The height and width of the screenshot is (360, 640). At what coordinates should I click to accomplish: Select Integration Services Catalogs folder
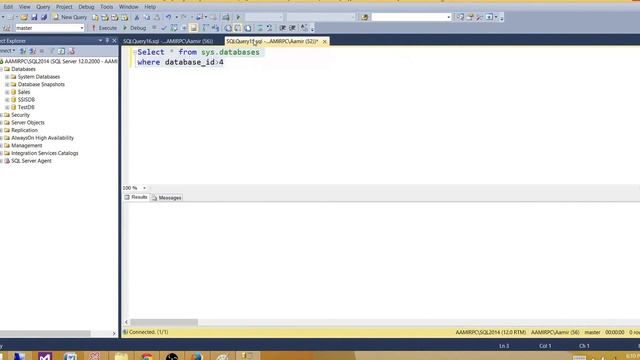coord(44,153)
